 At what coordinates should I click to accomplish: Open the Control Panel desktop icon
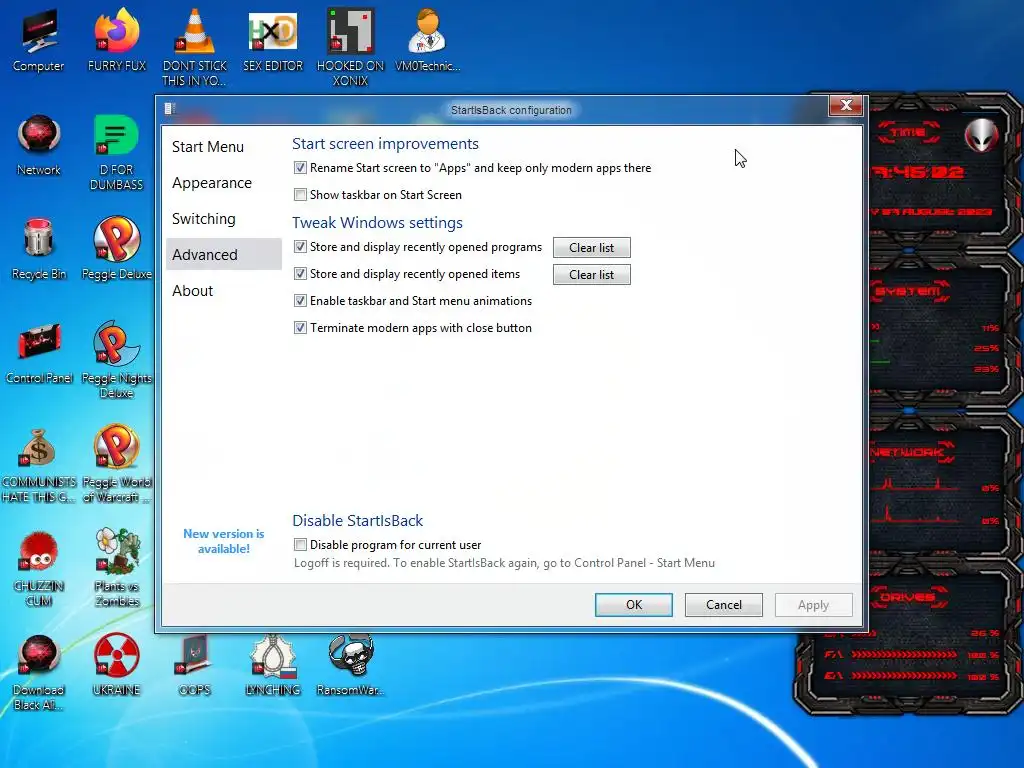pyautogui.click(x=39, y=353)
